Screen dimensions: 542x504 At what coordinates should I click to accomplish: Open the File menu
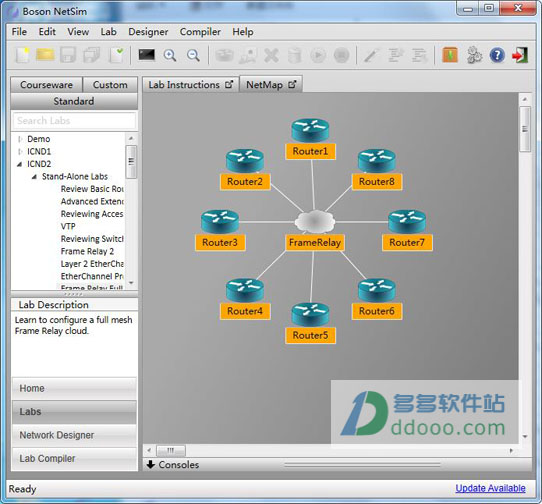click(x=19, y=32)
